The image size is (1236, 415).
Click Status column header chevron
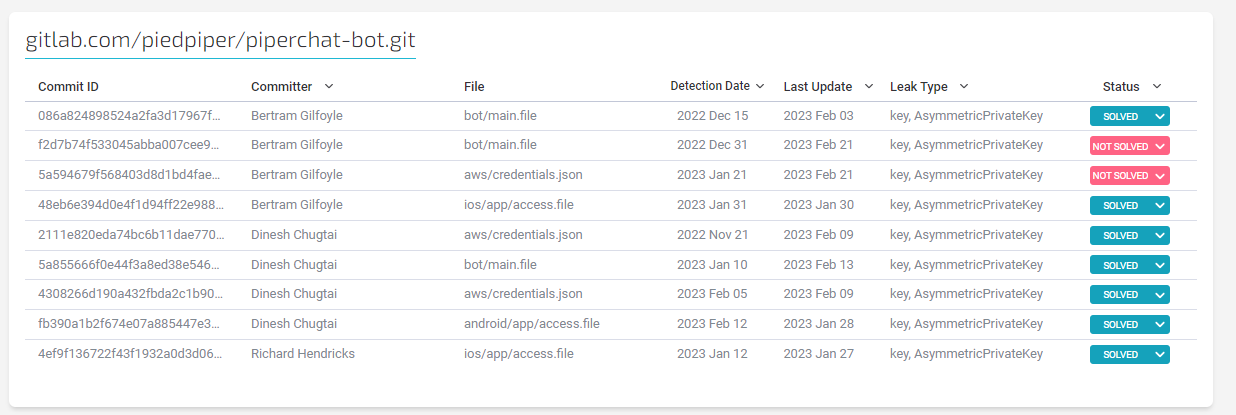(1157, 87)
